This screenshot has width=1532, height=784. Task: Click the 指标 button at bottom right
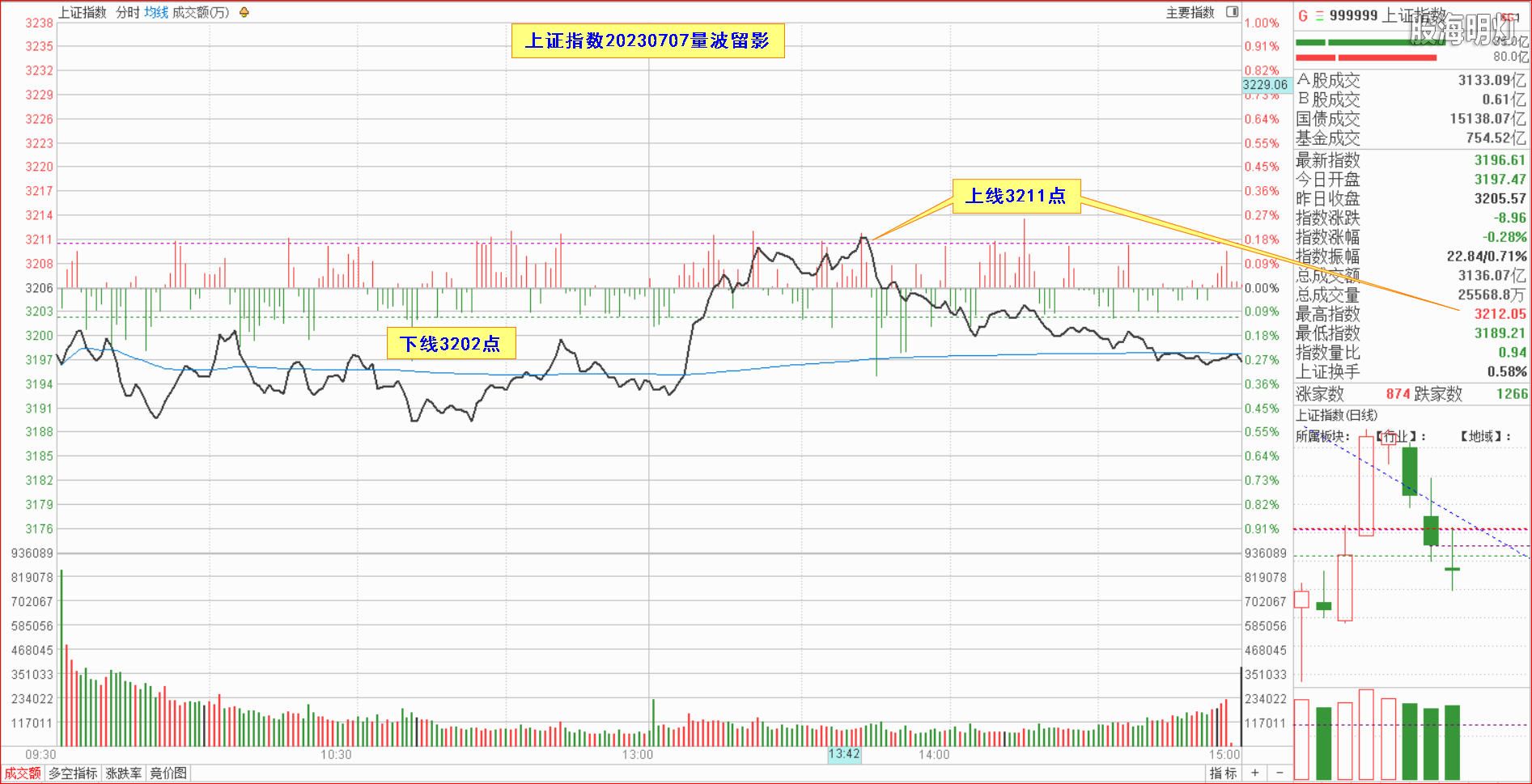(x=1223, y=773)
